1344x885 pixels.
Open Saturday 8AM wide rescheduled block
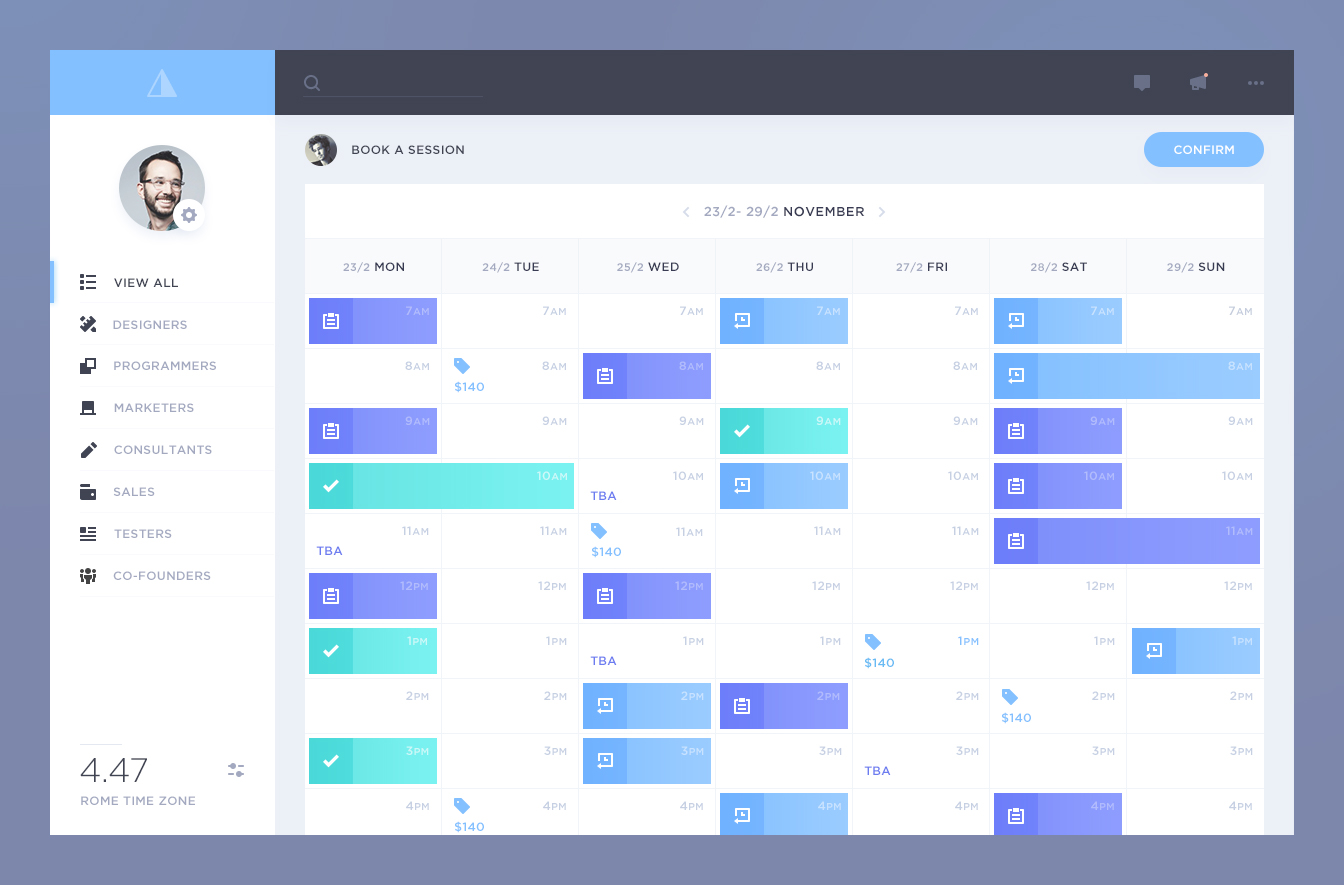(x=1127, y=376)
